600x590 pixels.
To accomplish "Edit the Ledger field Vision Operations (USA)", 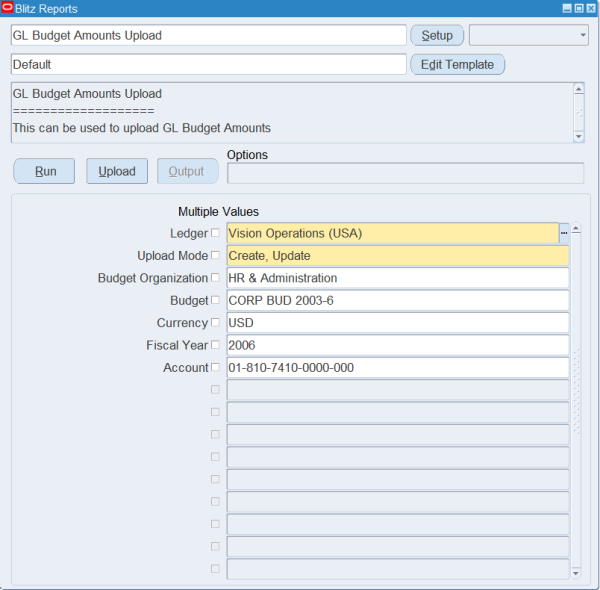I will tap(393, 233).
